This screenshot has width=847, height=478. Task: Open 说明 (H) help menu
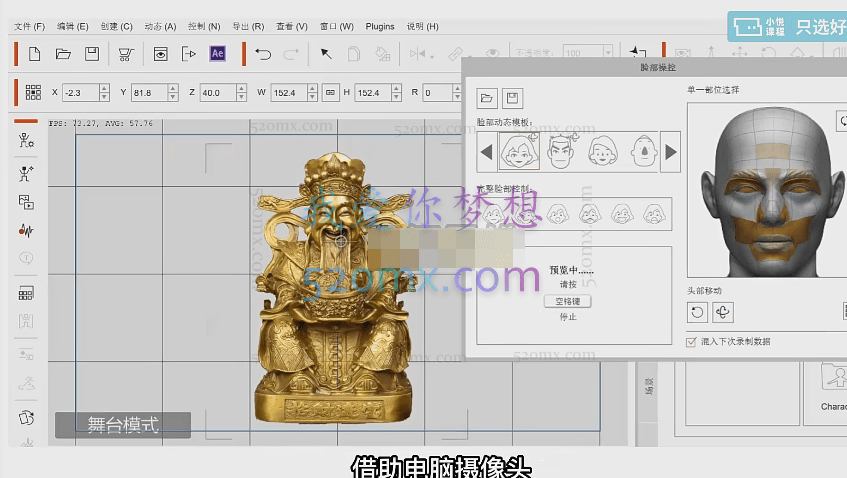(x=422, y=26)
